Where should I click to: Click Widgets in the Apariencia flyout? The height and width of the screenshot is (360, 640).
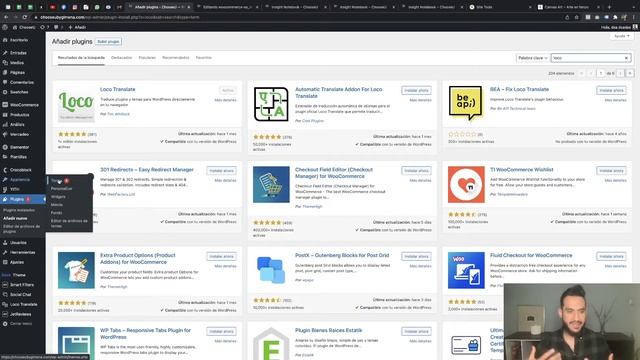pyautogui.click(x=58, y=197)
